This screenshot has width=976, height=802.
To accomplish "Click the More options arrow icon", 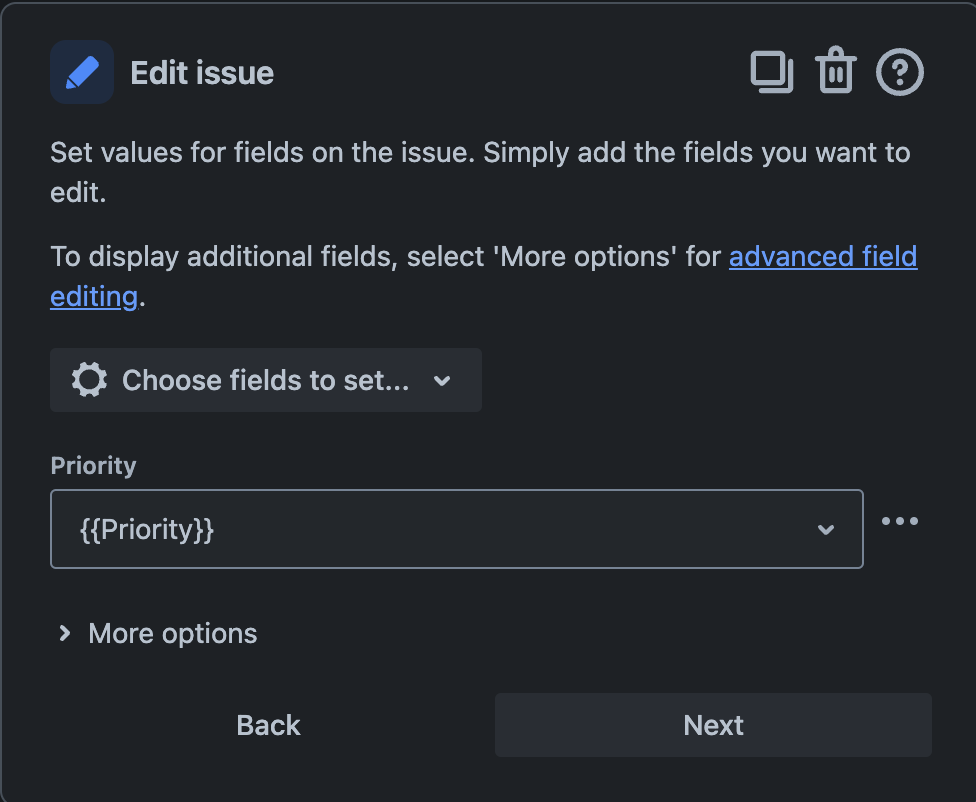I will tap(64, 633).
